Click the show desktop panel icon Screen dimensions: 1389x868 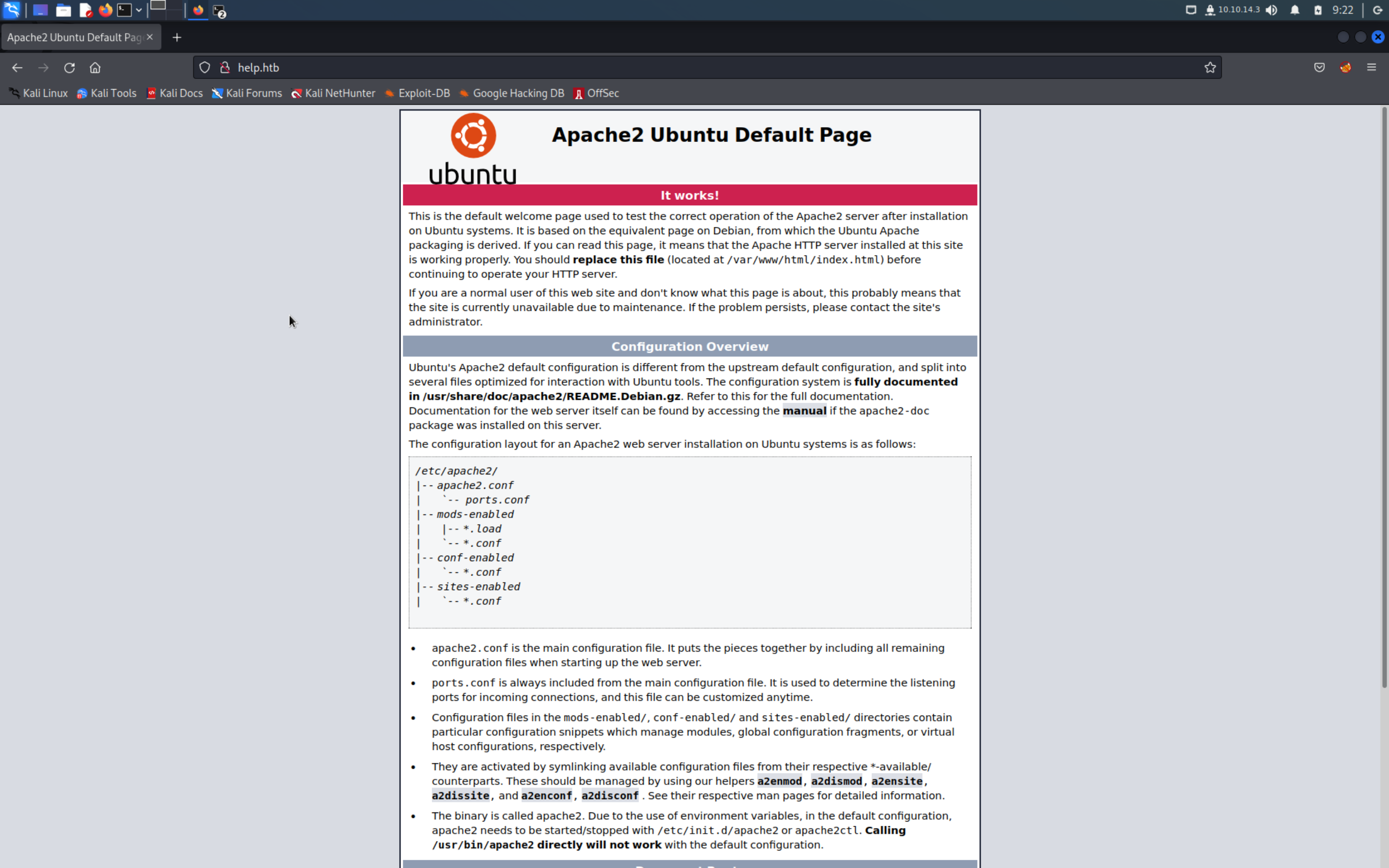[40, 10]
